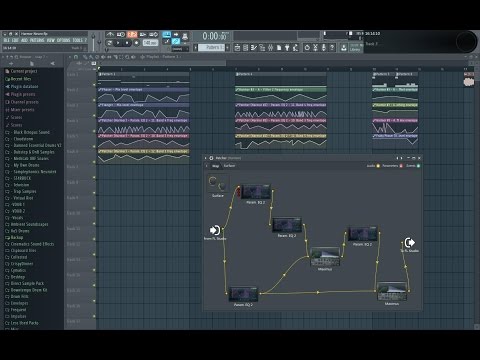Image resolution: width=480 pixels, height=360 pixels.
Task: Open the ADD menu
Action: (24, 40)
